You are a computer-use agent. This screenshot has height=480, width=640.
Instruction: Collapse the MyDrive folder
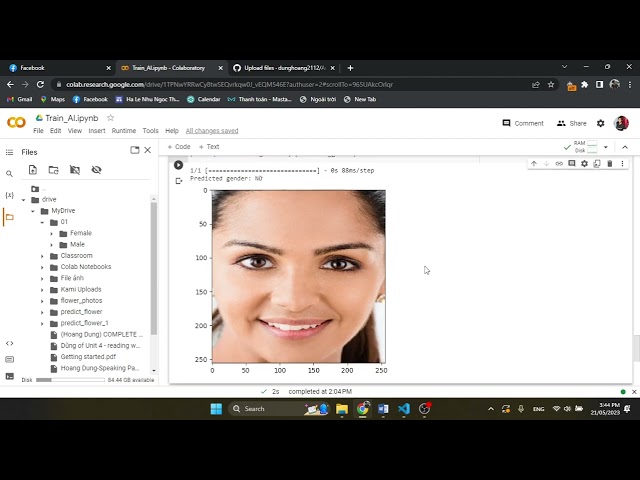coord(33,211)
